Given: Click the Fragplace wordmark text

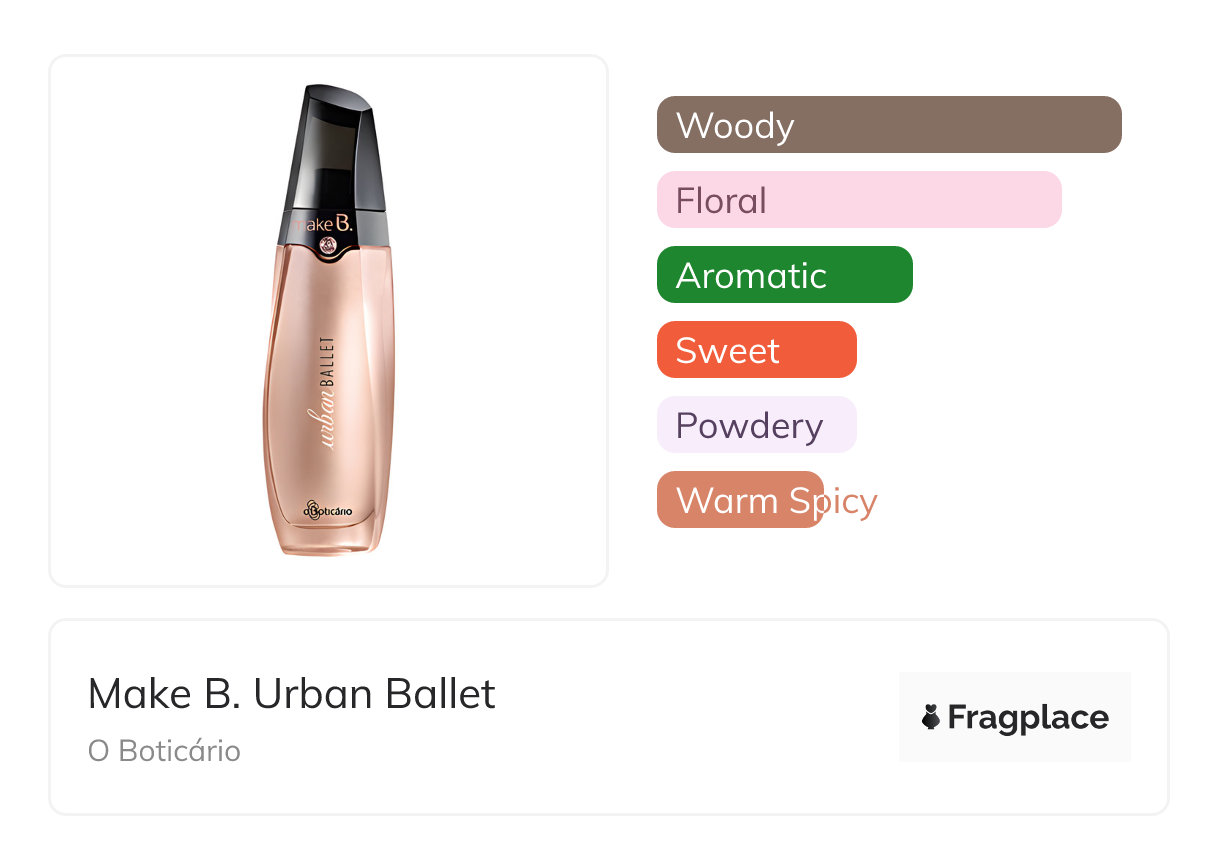Looking at the screenshot, I should coord(1028,718).
